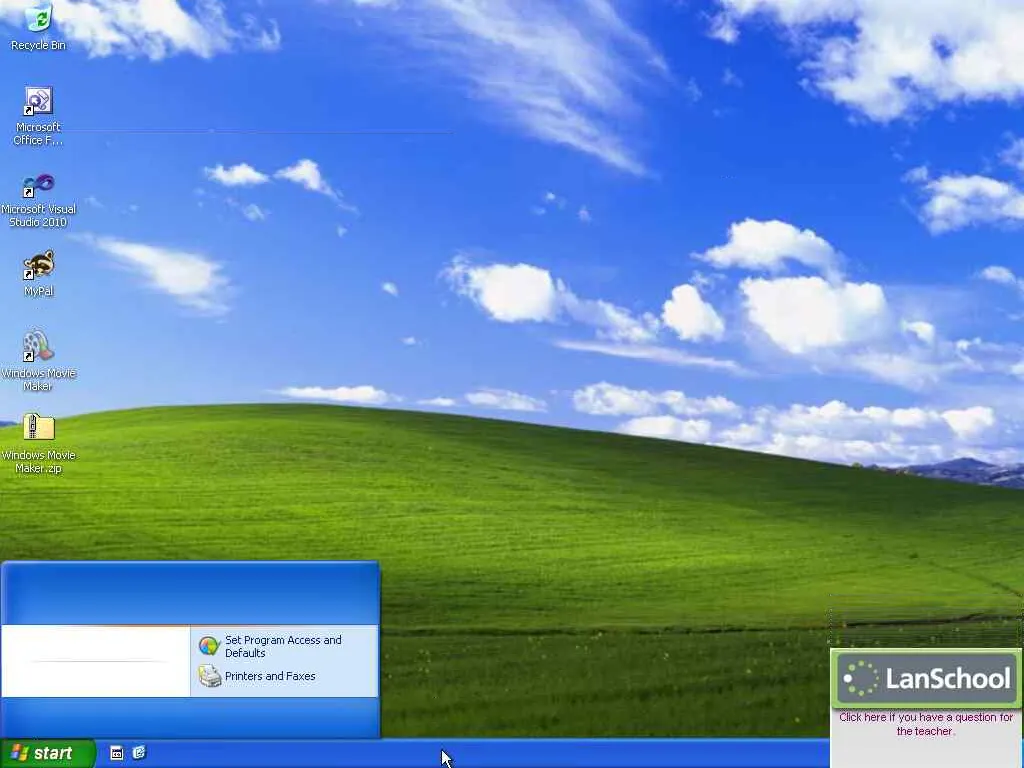Viewport: 1024px width, 768px height.
Task: Click the blue quick launch icon beside command window
Action: [x=139, y=753]
